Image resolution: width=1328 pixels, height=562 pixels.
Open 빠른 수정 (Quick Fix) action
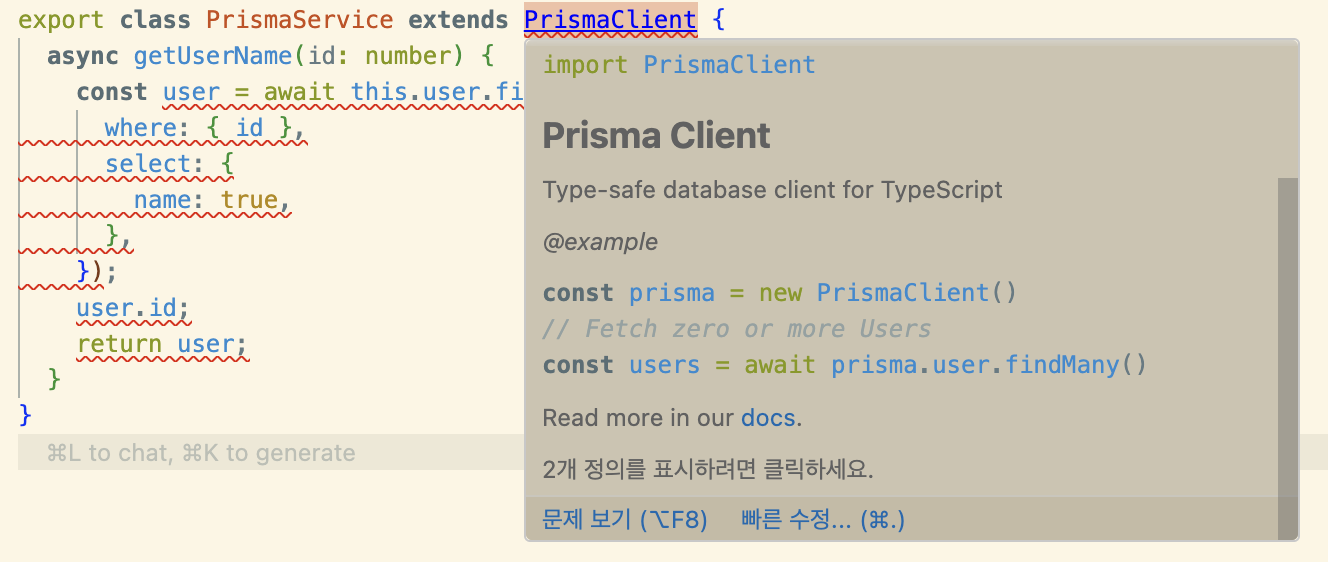click(x=823, y=520)
